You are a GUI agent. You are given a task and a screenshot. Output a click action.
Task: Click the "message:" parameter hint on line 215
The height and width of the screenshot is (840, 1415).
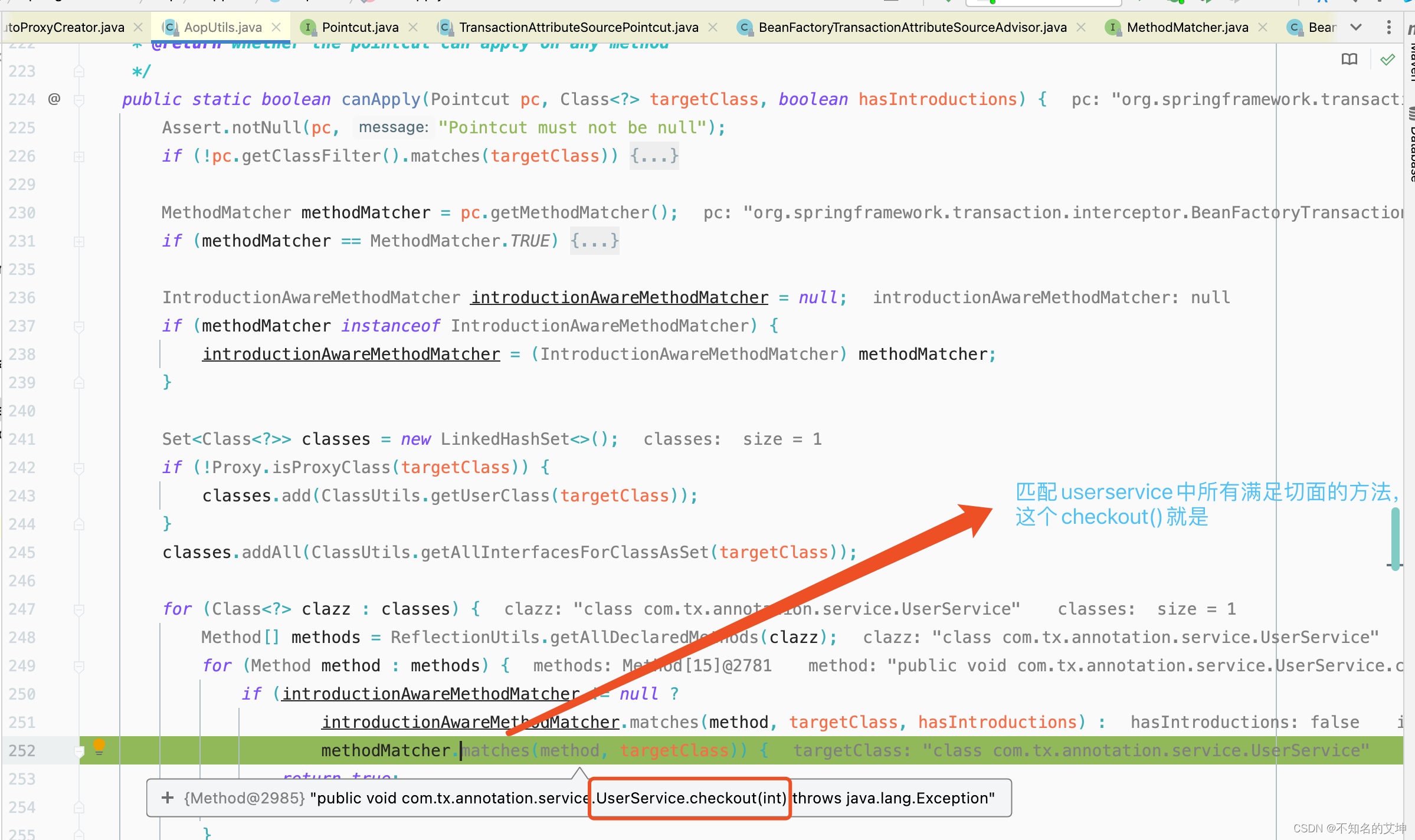pyautogui.click(x=394, y=127)
